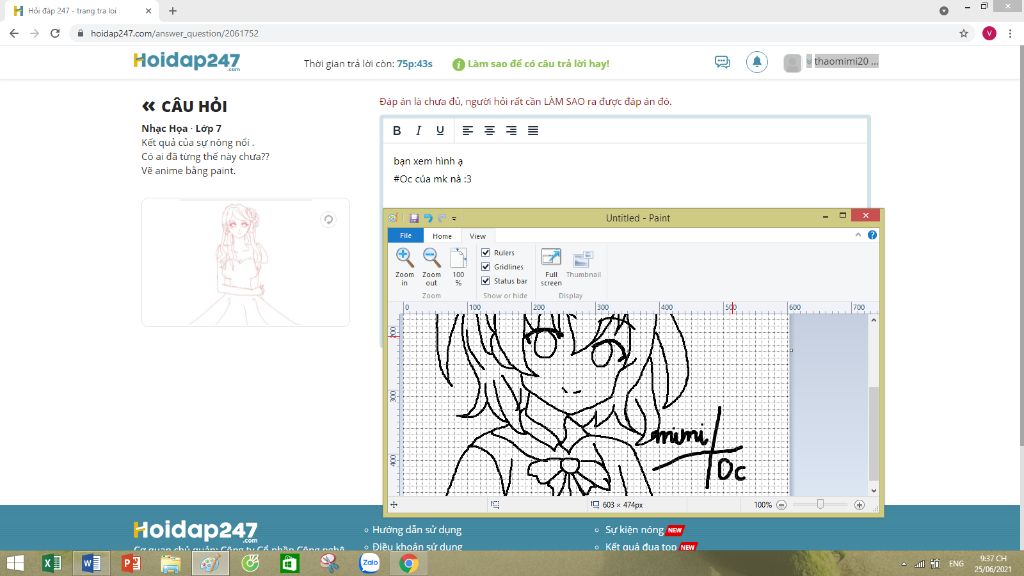Click Paint zoom slider handle
Viewport: 1024px width, 576px height.
(820, 504)
